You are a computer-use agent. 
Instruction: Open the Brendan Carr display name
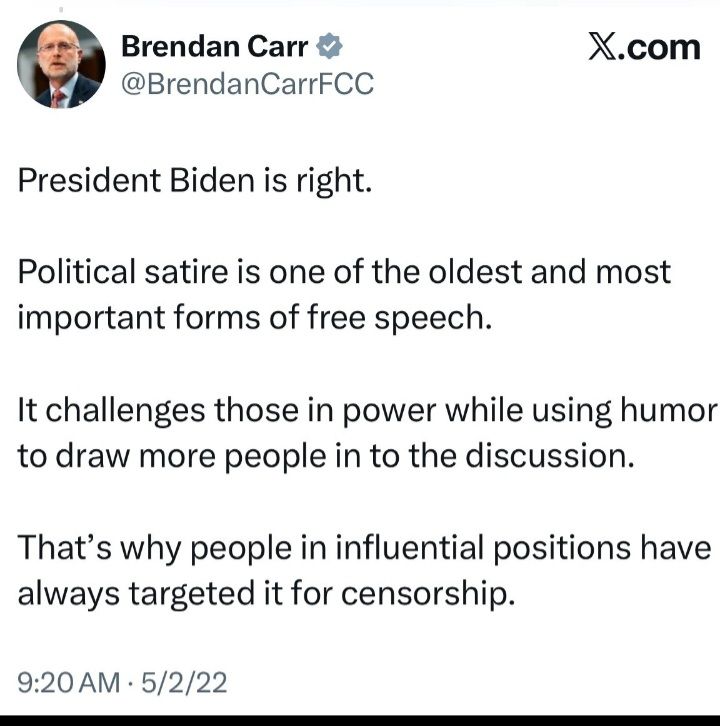[x=214, y=46]
